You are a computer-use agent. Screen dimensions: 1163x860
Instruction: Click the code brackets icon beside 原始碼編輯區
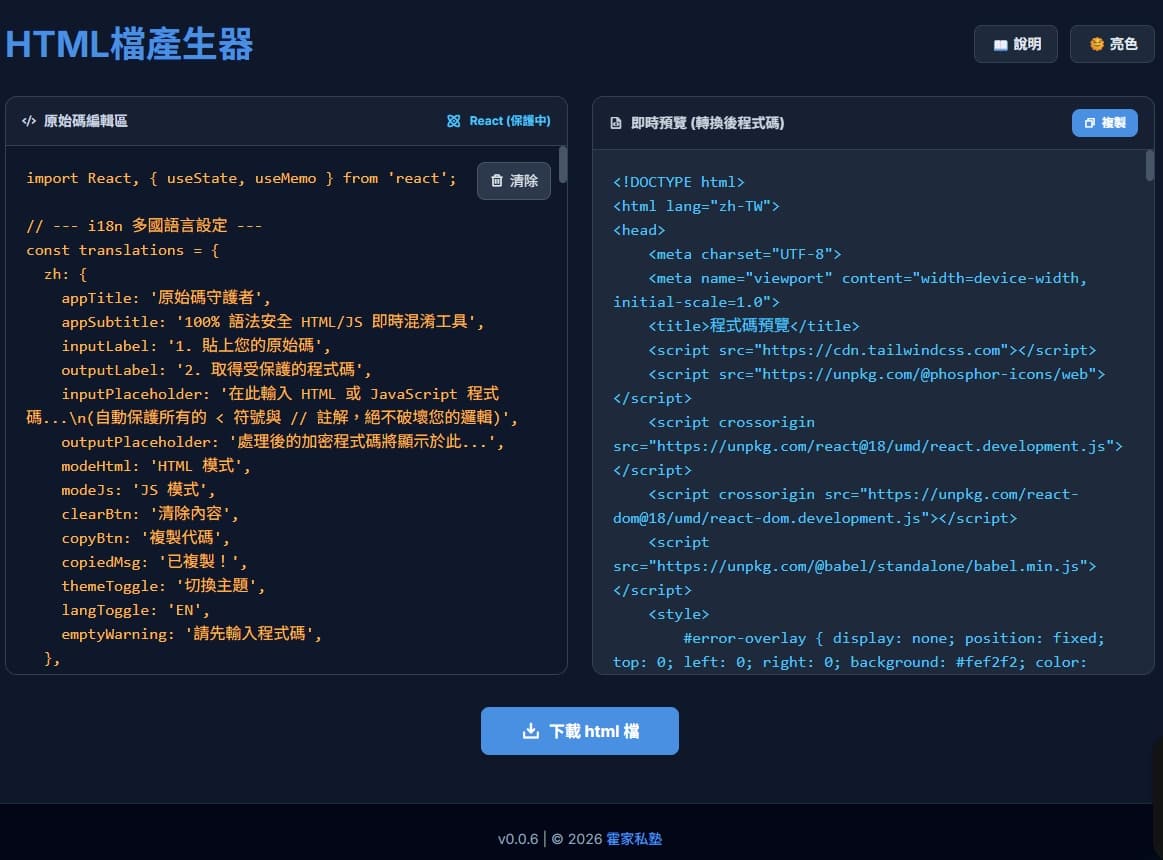pos(29,121)
